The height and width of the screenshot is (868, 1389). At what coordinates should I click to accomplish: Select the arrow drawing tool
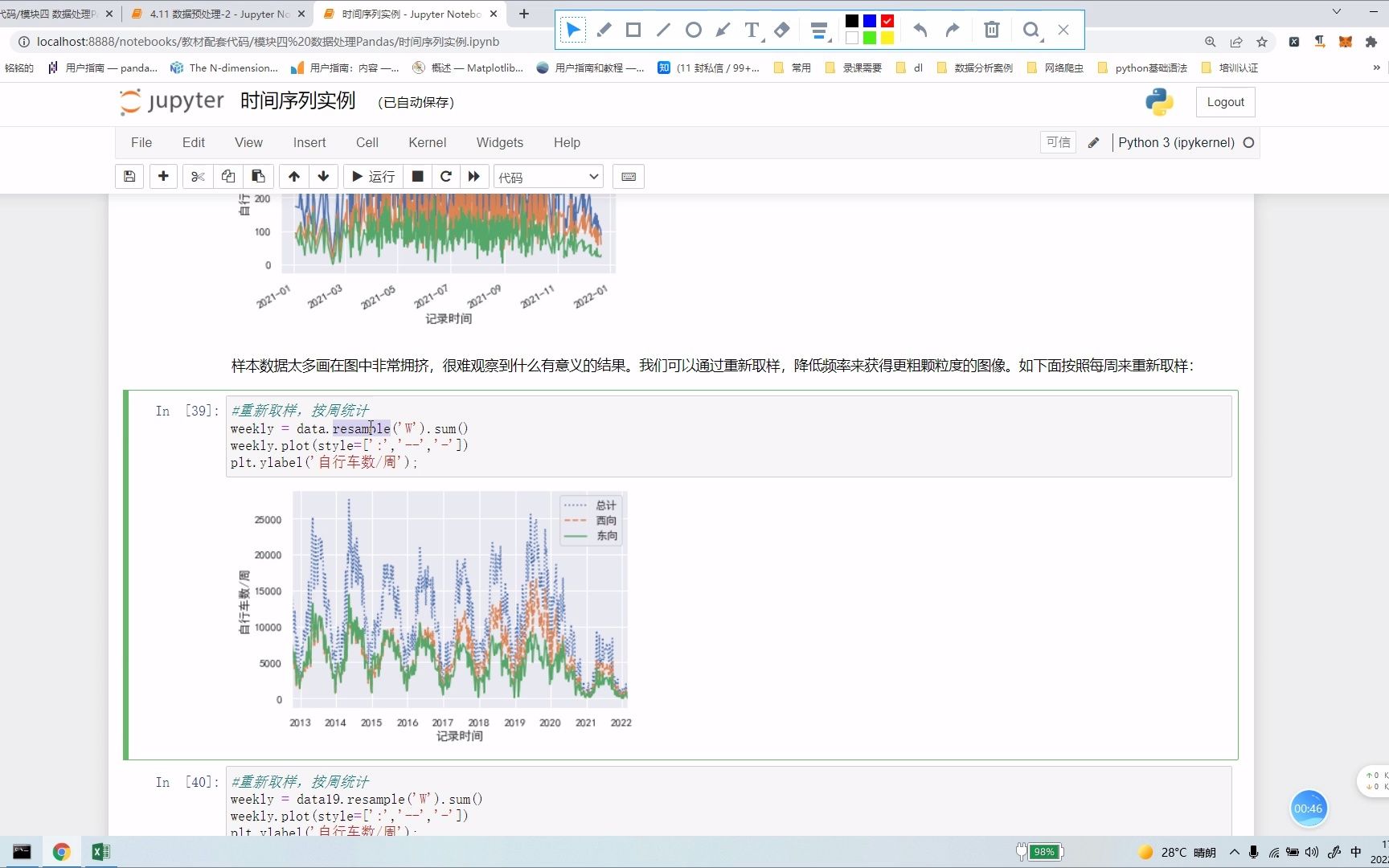[723, 31]
